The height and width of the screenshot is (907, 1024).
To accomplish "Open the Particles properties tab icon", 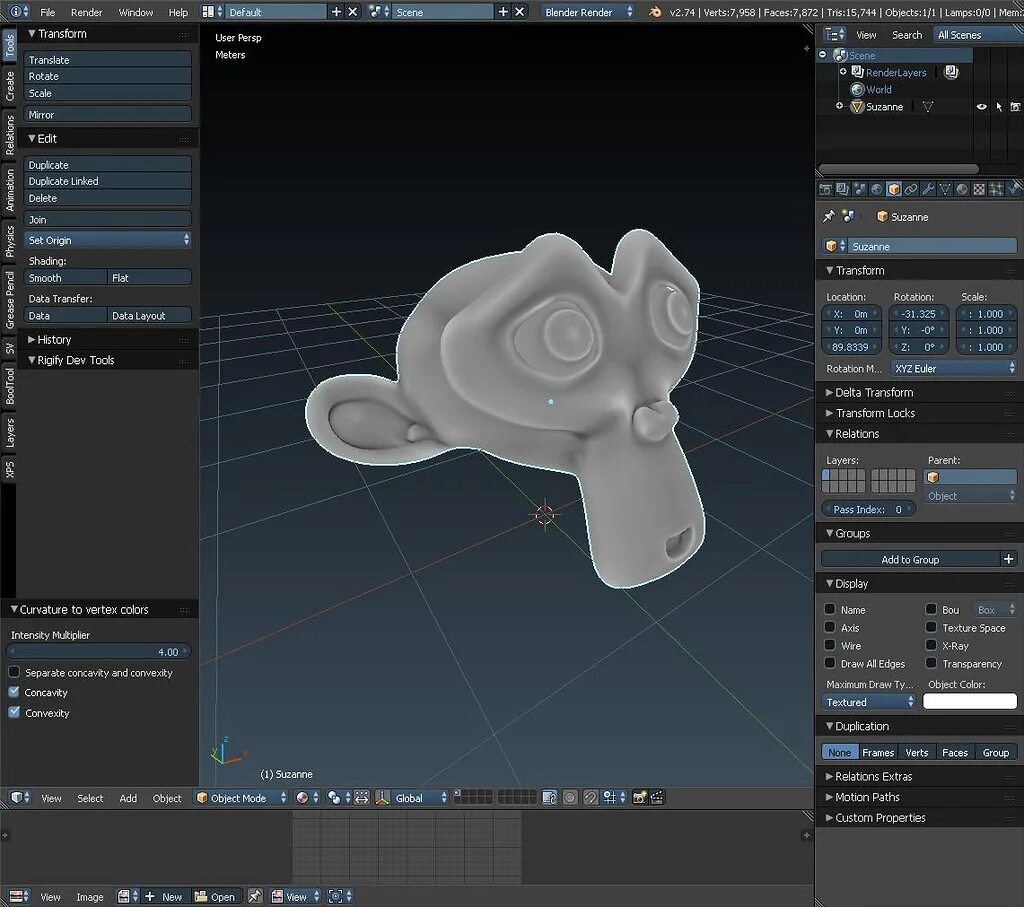I will tap(995, 189).
